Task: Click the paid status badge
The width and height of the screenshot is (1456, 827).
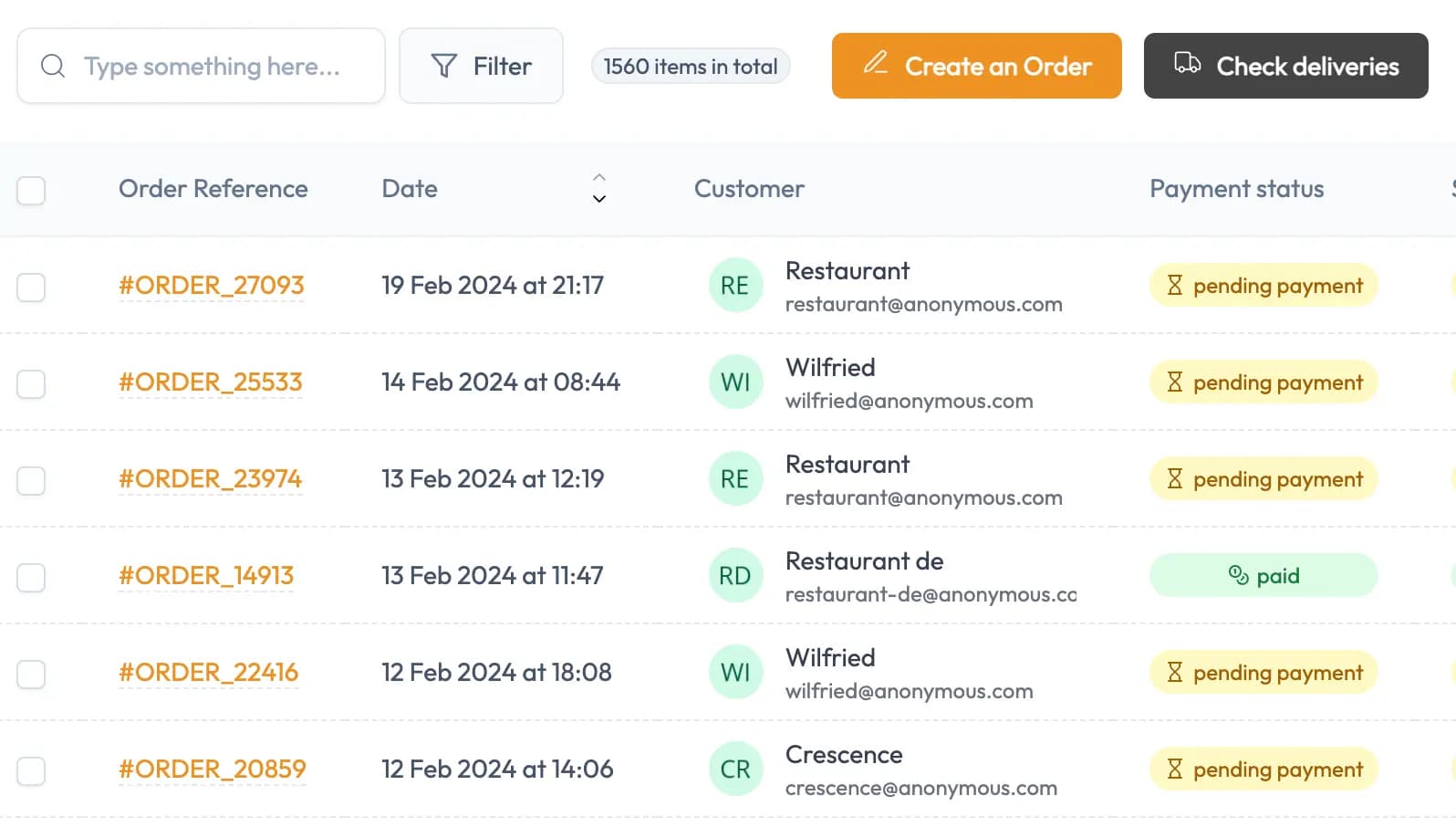Action: click(1264, 576)
